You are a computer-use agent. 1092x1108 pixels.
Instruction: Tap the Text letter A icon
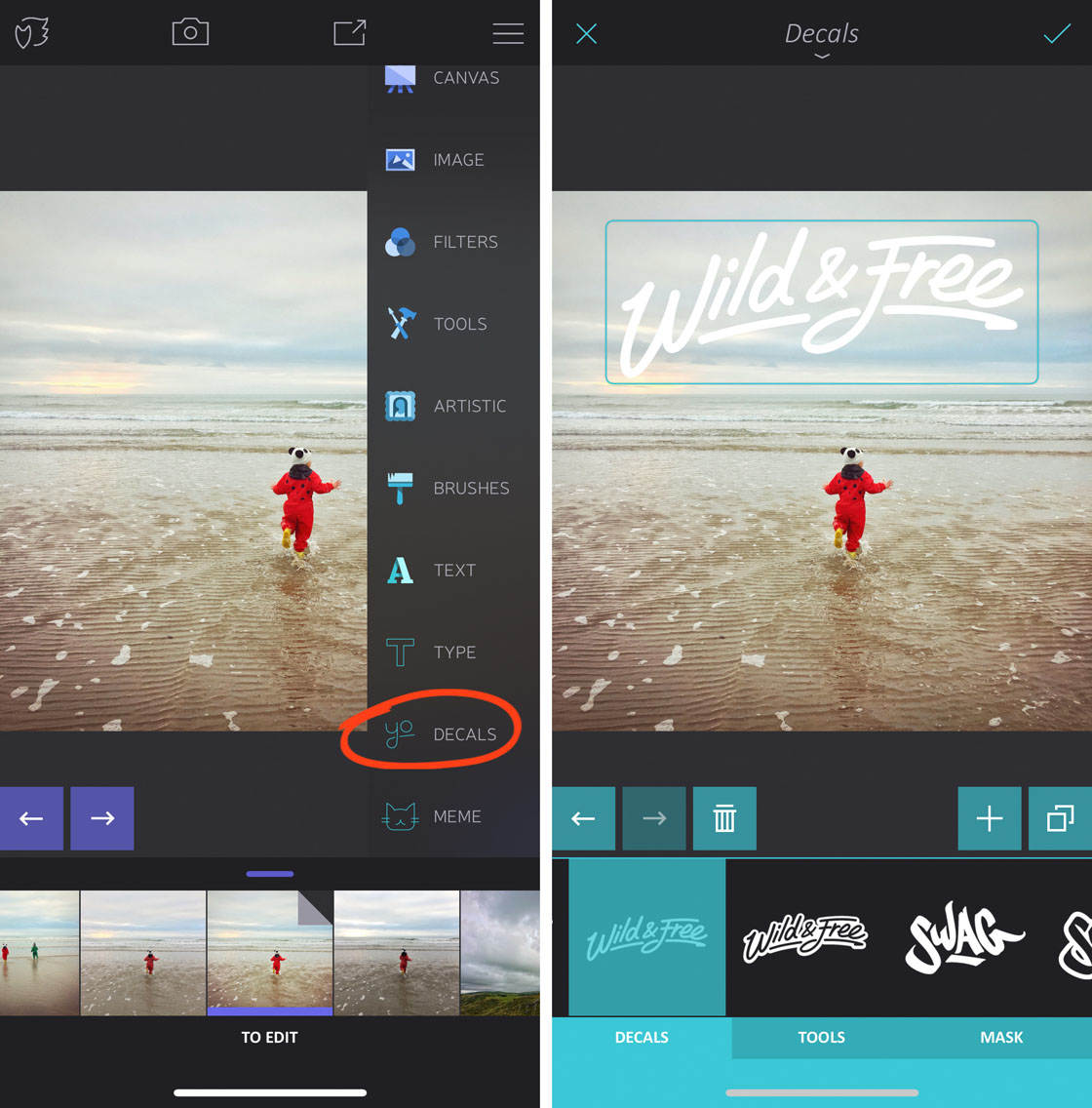click(x=400, y=570)
